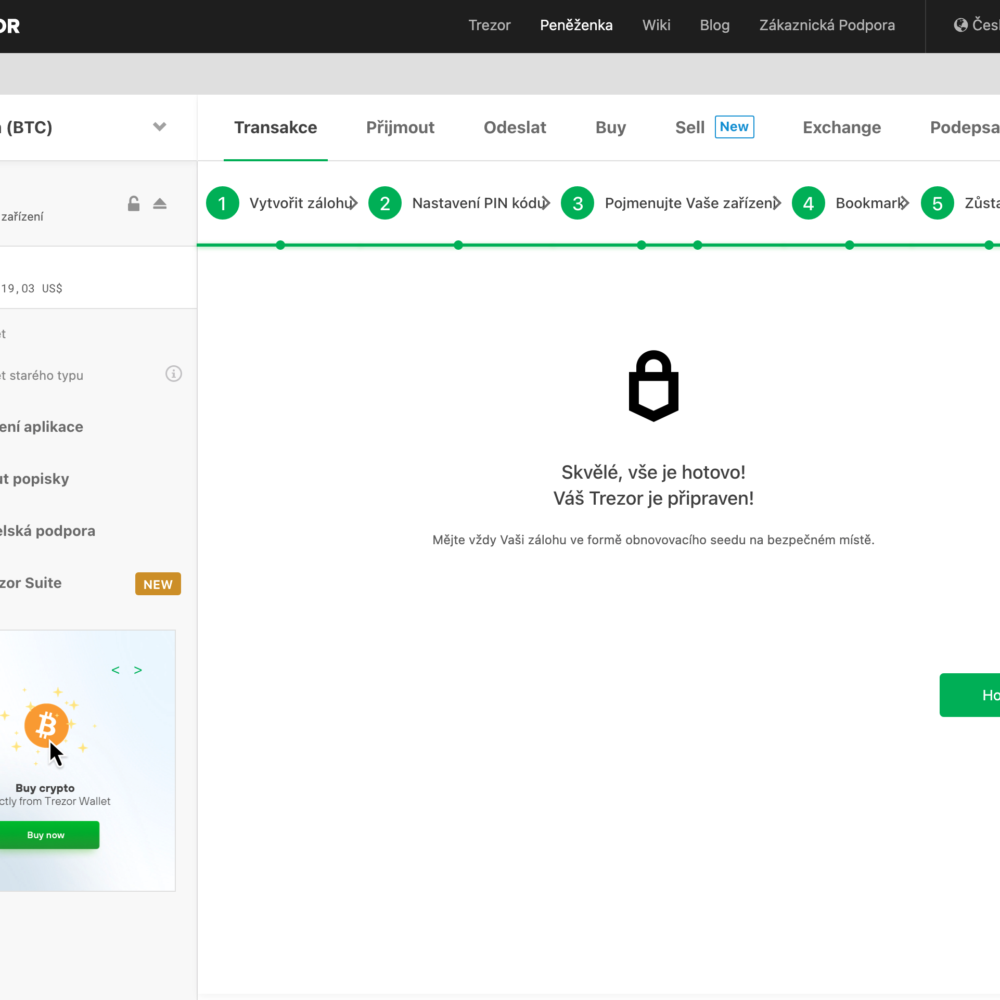Click step 1 circle Vytvořit zálohu
This screenshot has height=1000, width=1000.
point(222,204)
